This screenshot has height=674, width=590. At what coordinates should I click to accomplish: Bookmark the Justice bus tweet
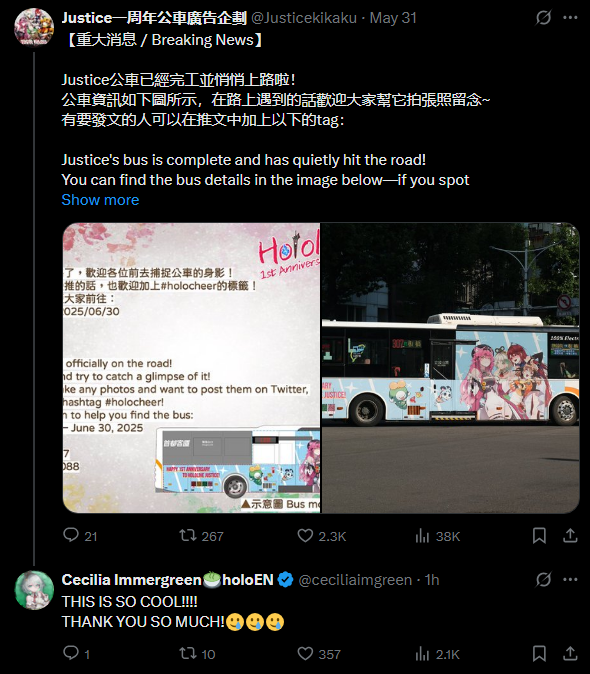[539, 536]
